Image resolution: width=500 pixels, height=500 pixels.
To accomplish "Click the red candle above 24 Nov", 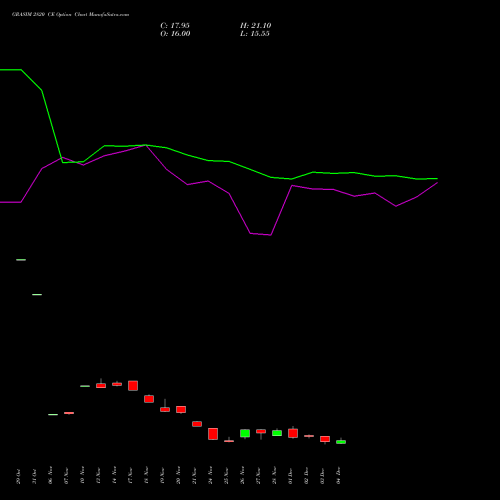I will 213,434.
